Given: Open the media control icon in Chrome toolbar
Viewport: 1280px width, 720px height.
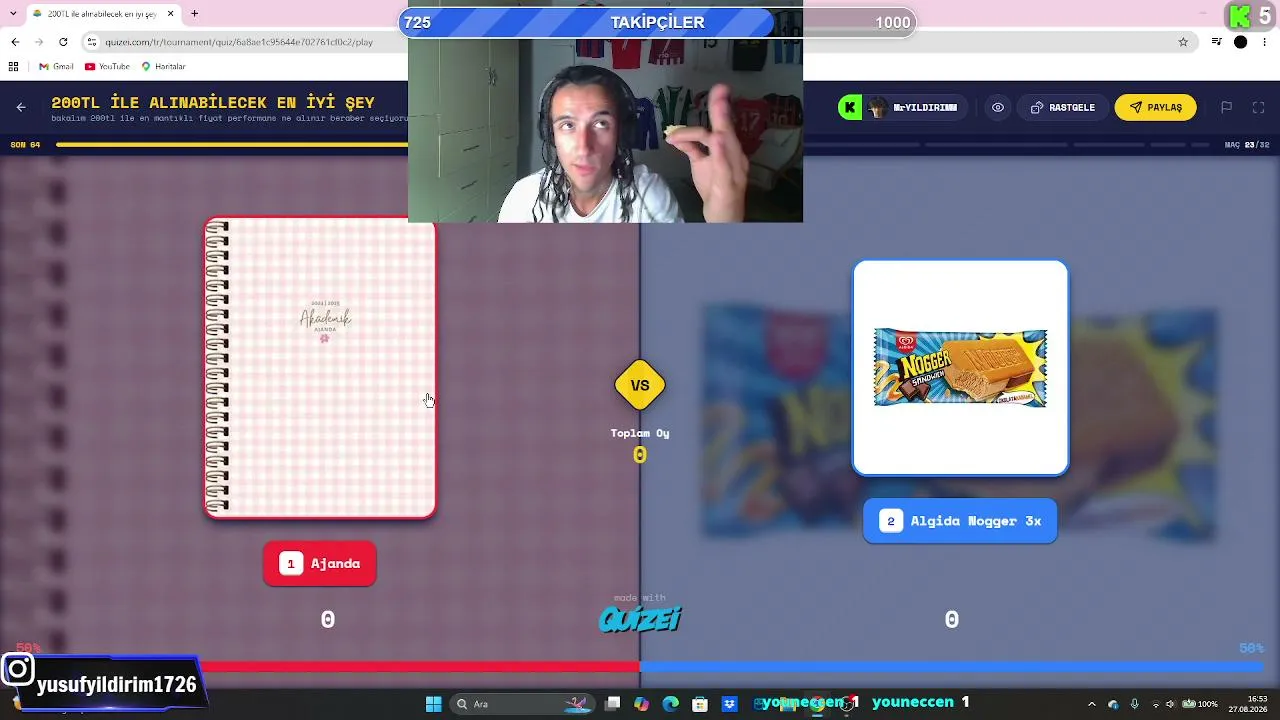Looking at the screenshot, I should [1216, 42].
